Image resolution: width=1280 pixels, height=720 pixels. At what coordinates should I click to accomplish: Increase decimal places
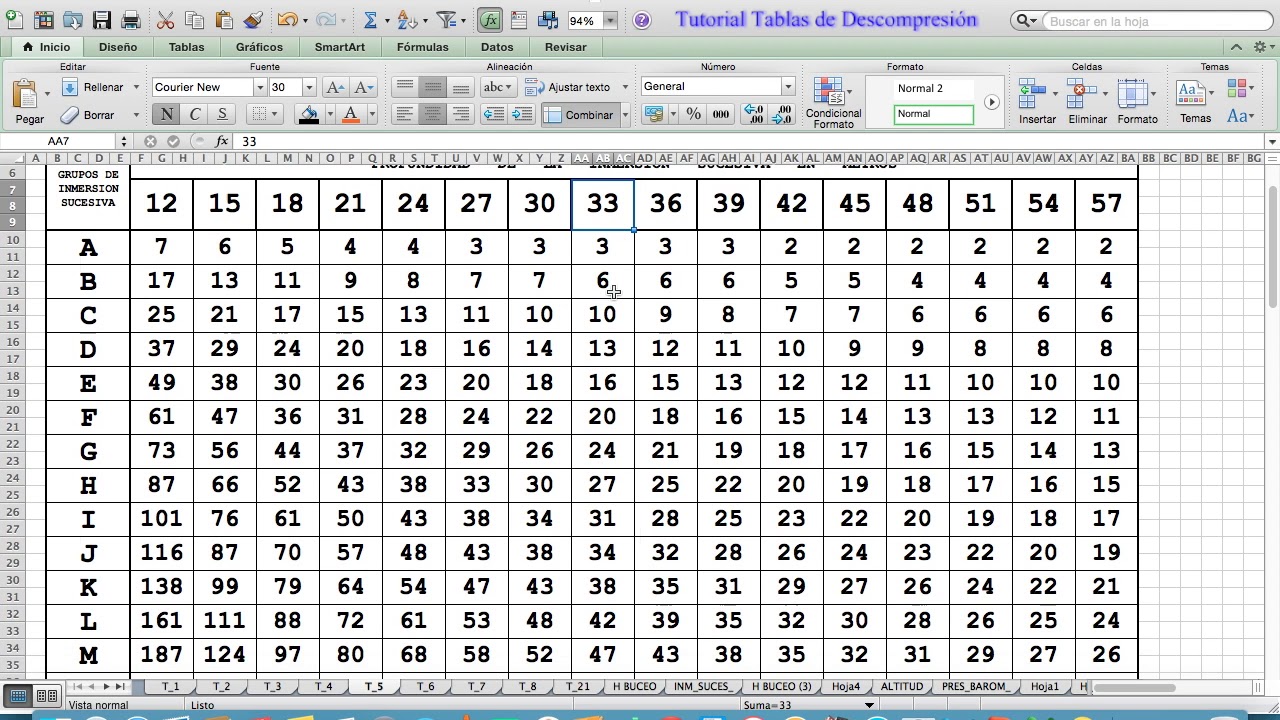pos(754,114)
